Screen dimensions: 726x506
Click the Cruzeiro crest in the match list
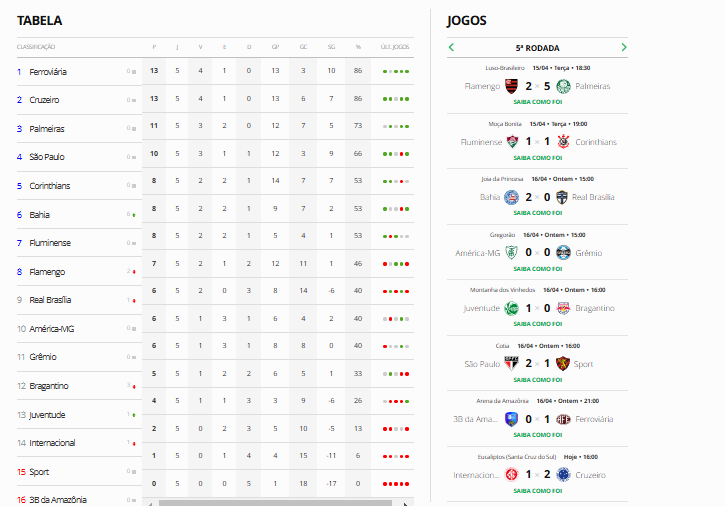click(563, 475)
